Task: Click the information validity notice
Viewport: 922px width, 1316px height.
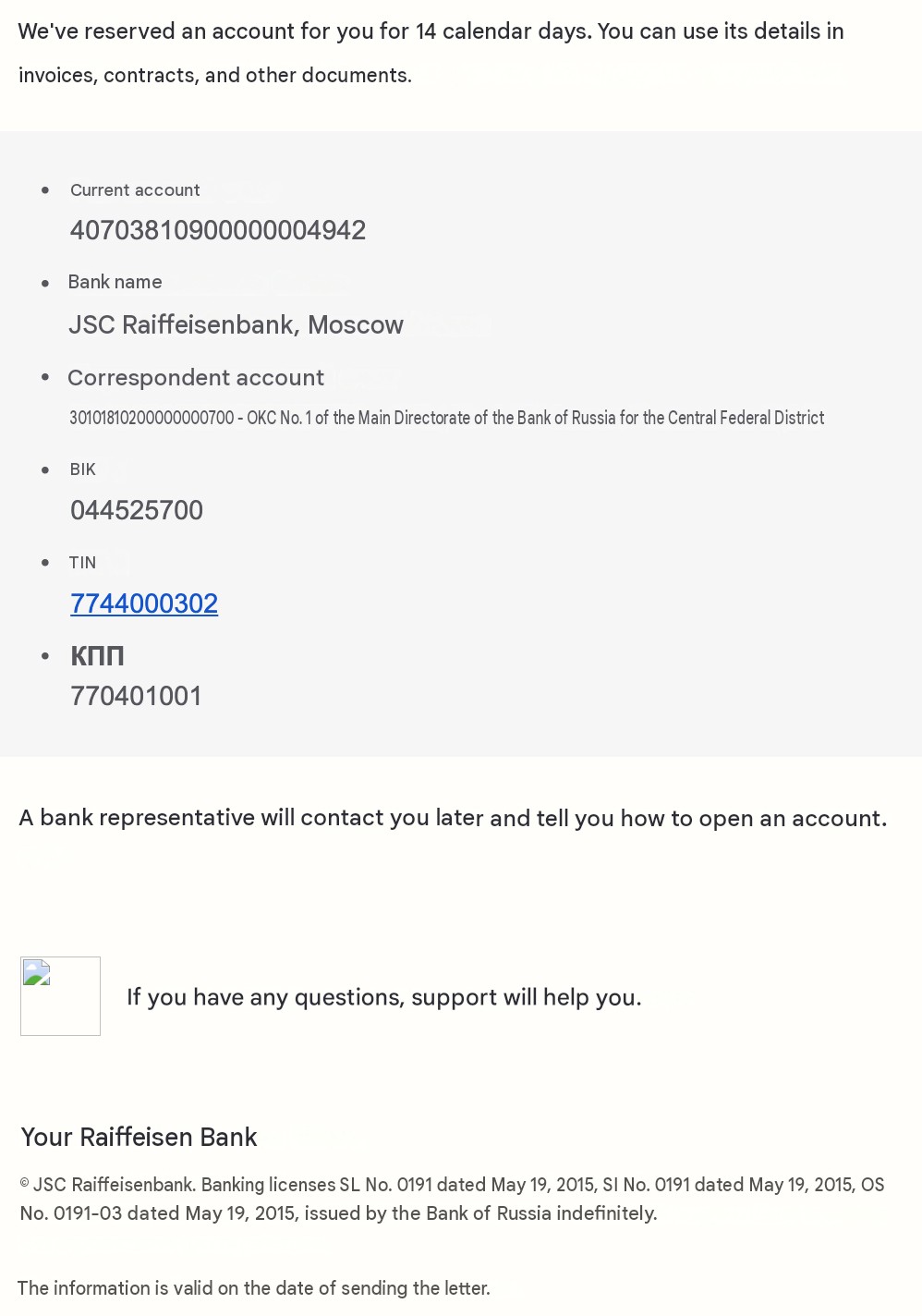Action: [254, 1288]
